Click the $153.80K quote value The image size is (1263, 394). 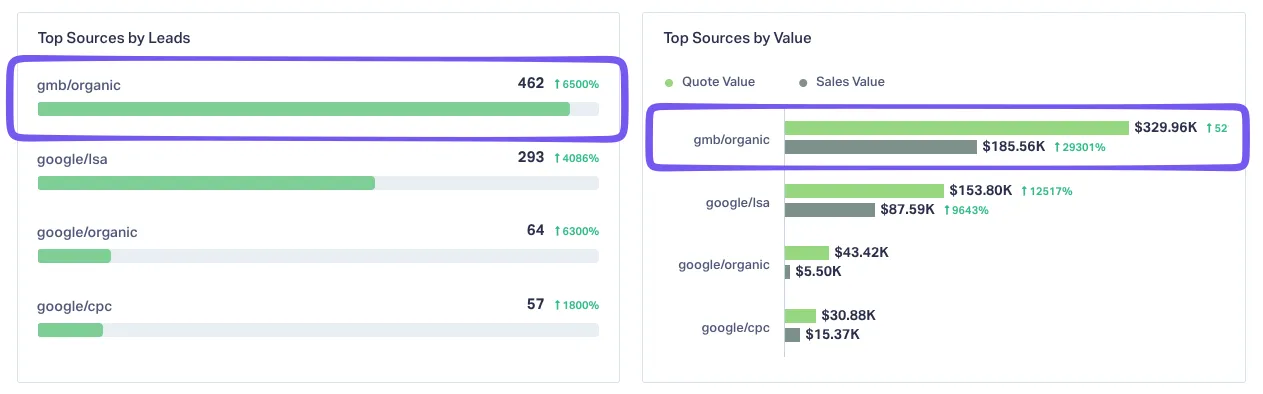click(x=980, y=190)
